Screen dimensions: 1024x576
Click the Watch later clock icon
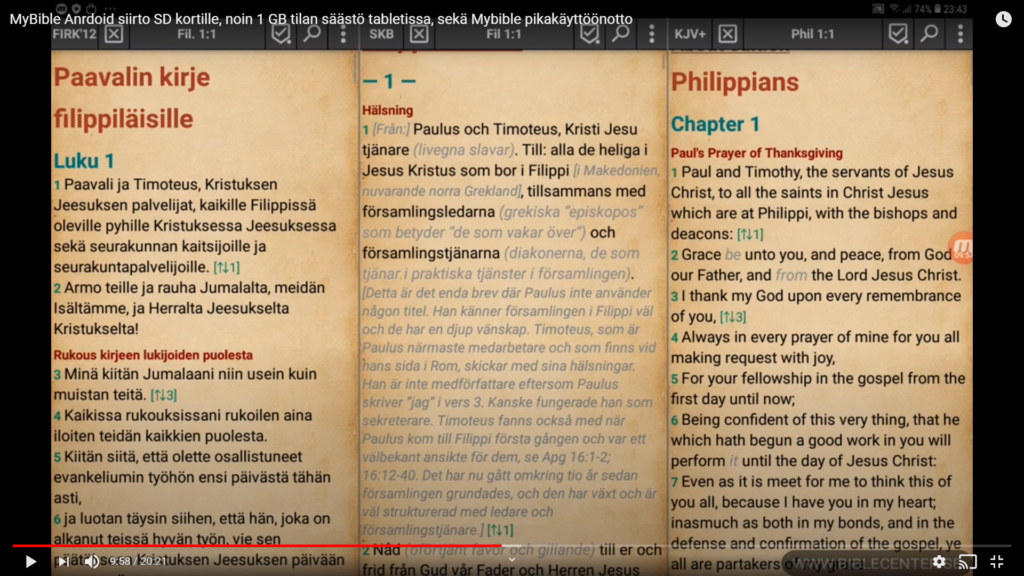1003,19
